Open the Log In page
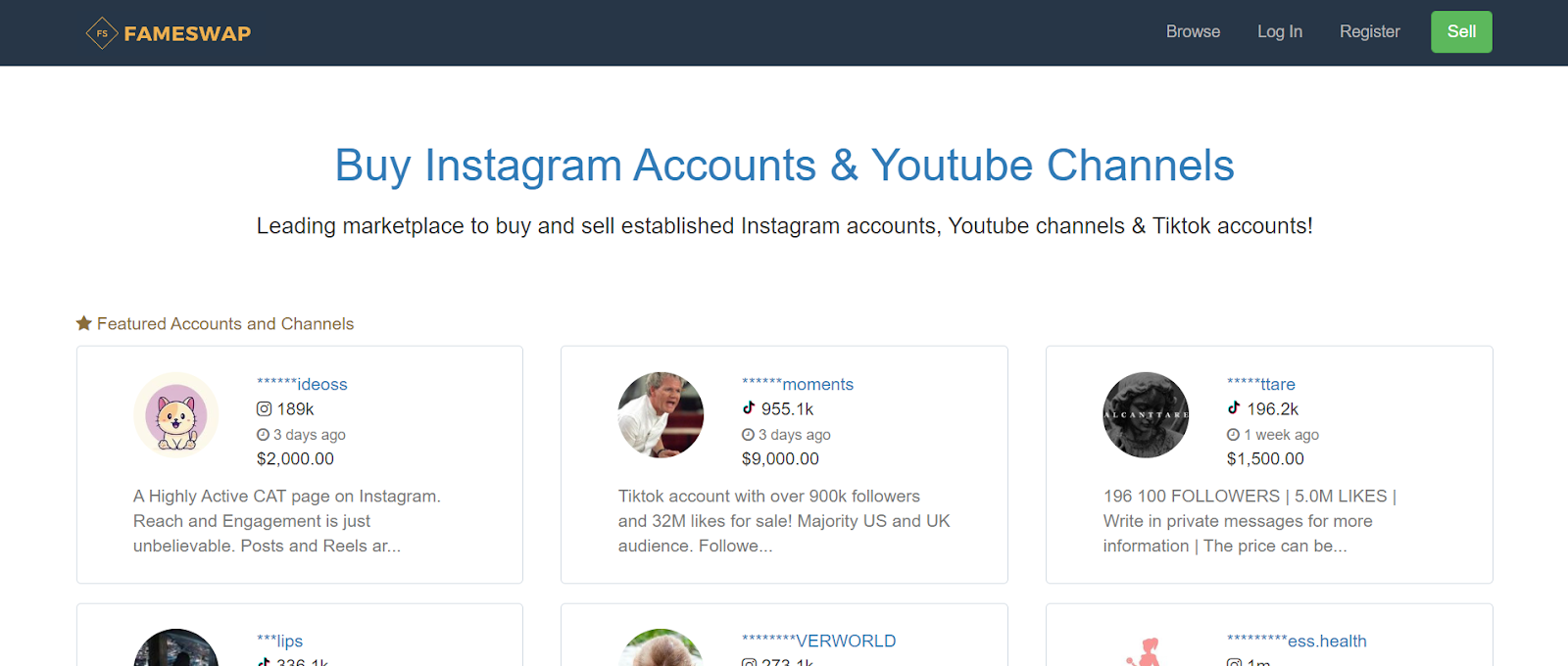Screen dimensions: 1568x666 tap(1280, 31)
